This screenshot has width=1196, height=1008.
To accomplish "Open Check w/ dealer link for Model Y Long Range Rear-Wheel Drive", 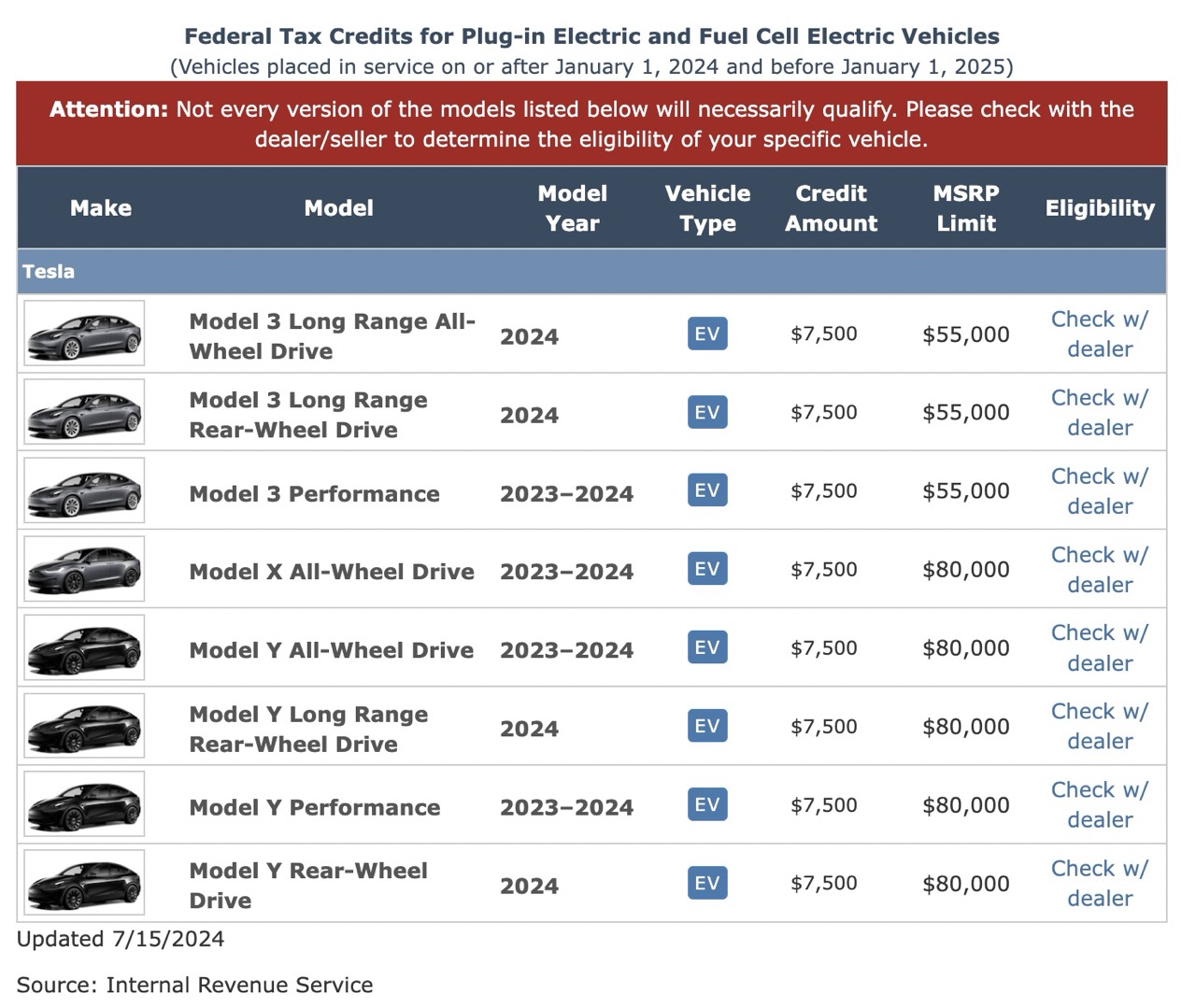I will (x=1100, y=726).
